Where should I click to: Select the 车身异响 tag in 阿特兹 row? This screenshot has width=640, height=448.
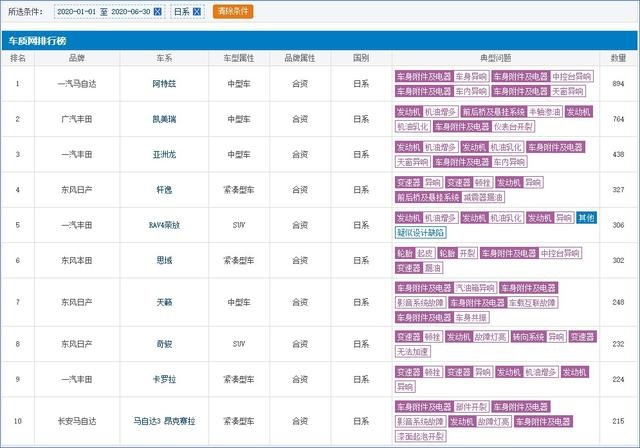click(471, 76)
